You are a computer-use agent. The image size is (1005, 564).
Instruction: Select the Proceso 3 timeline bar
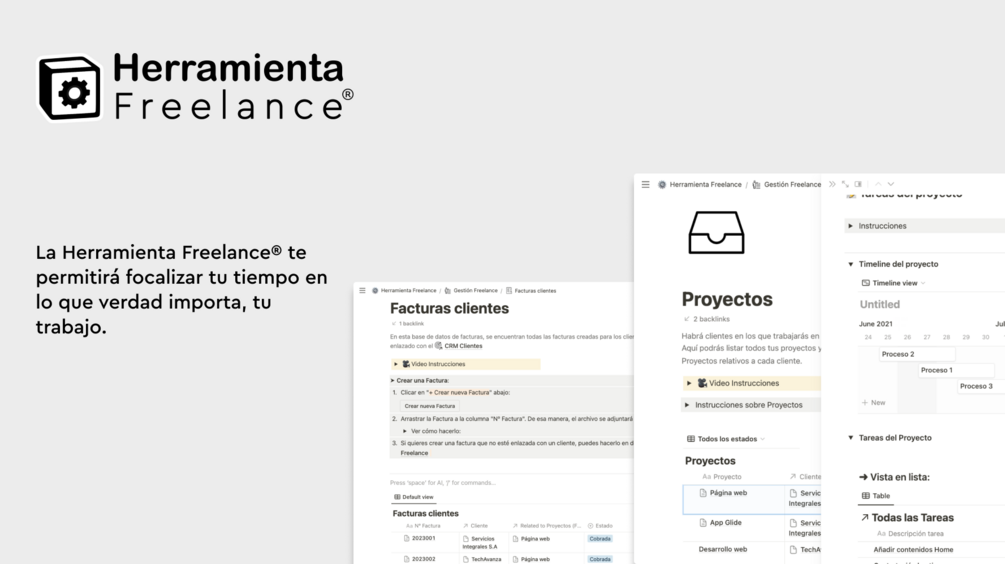tap(981, 386)
